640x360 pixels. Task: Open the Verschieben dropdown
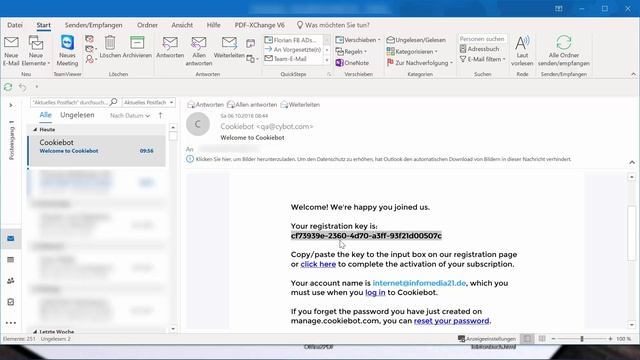(358, 40)
